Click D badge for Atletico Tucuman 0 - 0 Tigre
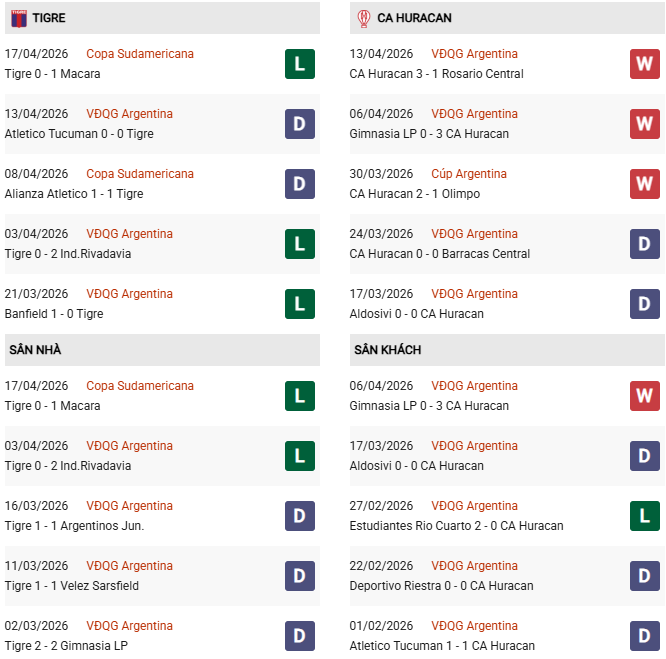 pyautogui.click(x=300, y=124)
